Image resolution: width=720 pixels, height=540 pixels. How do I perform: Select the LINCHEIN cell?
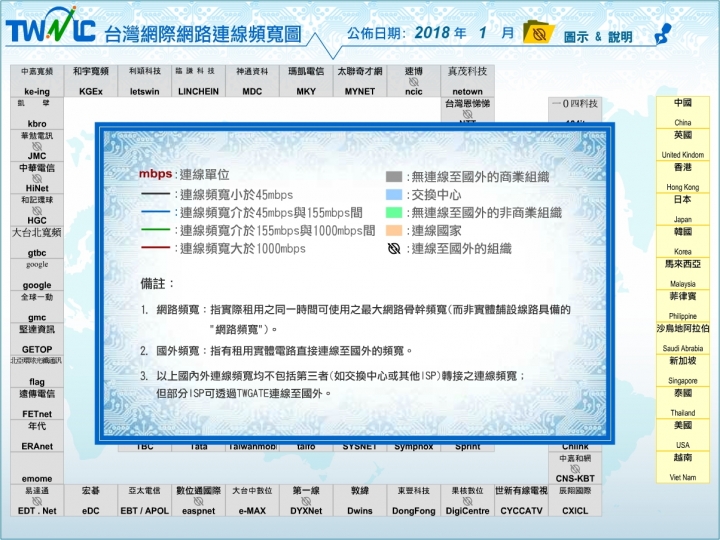(x=198, y=81)
